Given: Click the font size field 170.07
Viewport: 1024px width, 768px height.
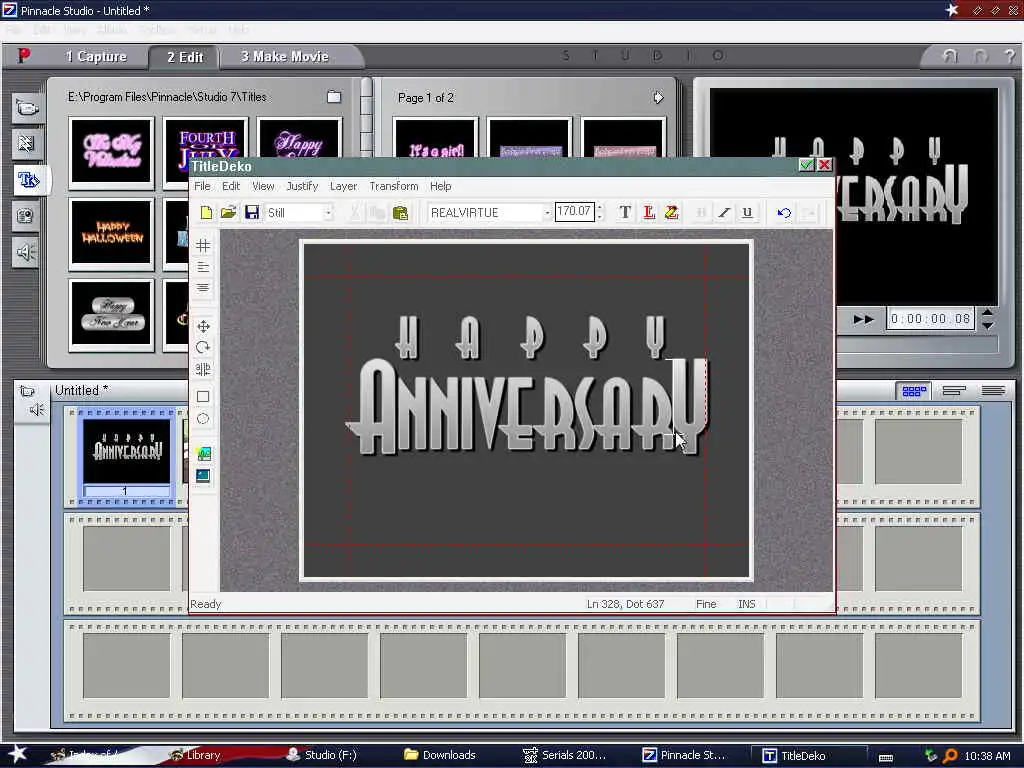Looking at the screenshot, I should click(575, 212).
